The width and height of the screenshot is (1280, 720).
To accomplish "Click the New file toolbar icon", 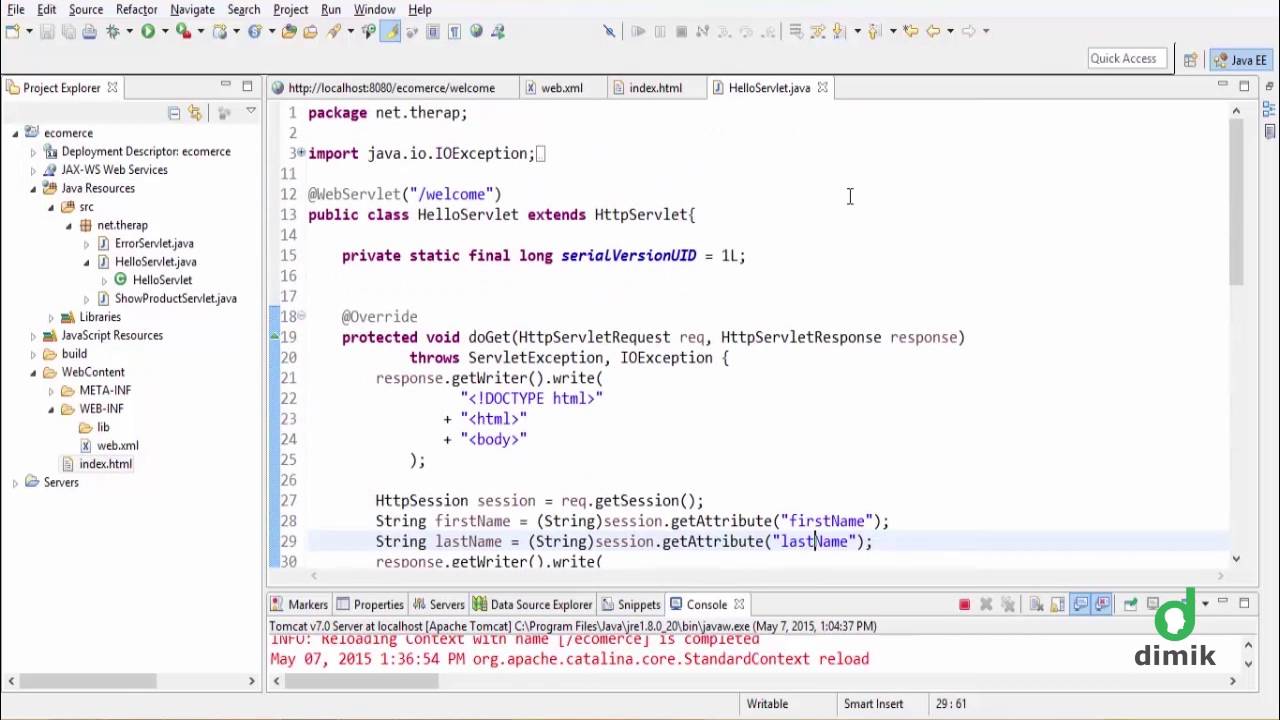I will click(12, 31).
